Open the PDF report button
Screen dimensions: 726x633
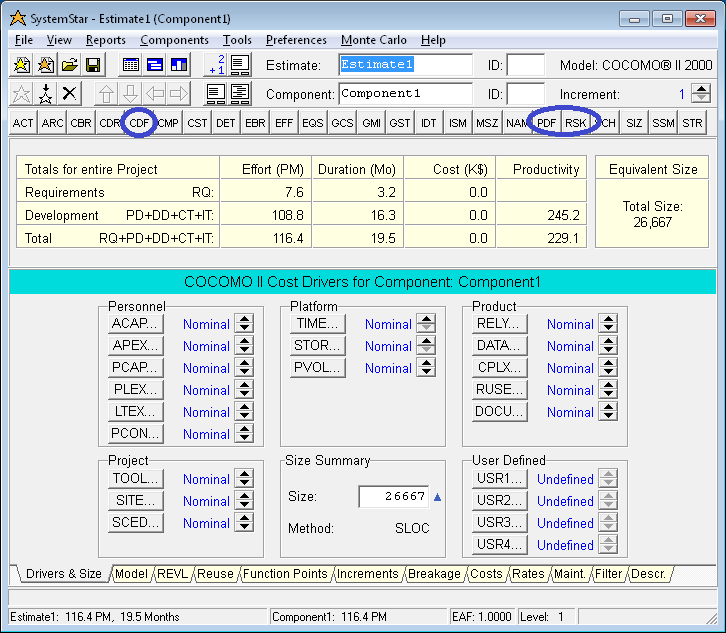pos(546,123)
